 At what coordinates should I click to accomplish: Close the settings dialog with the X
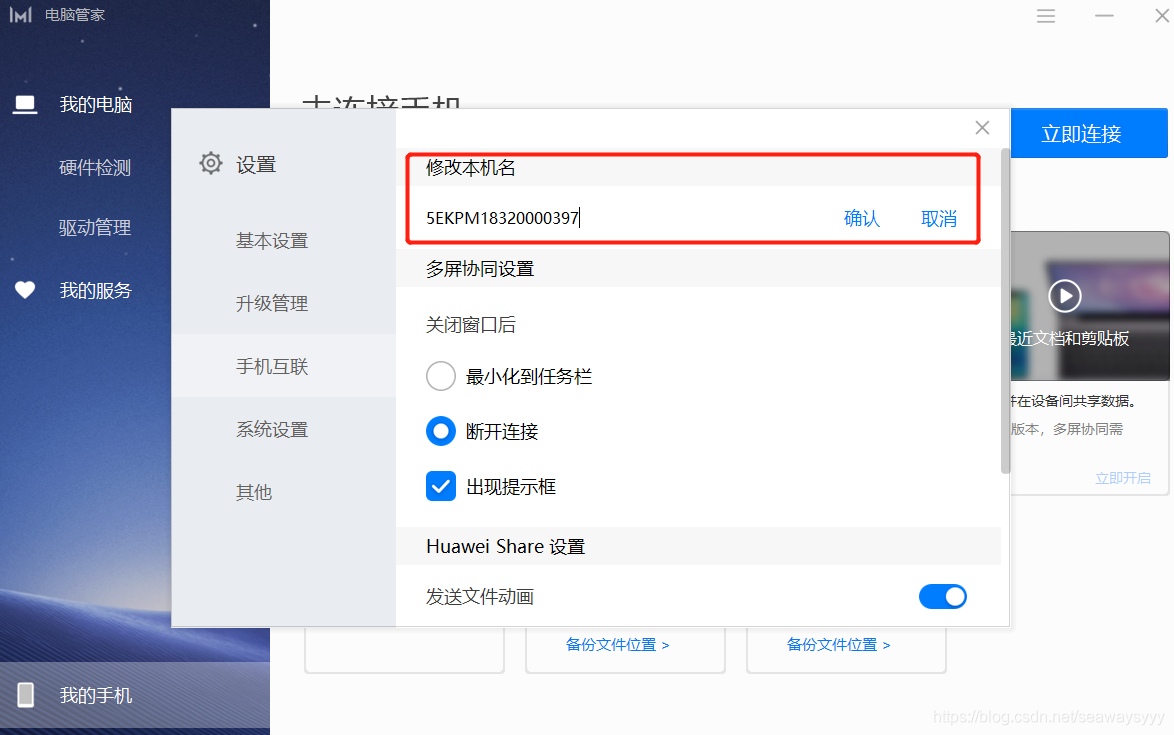pyautogui.click(x=982, y=128)
